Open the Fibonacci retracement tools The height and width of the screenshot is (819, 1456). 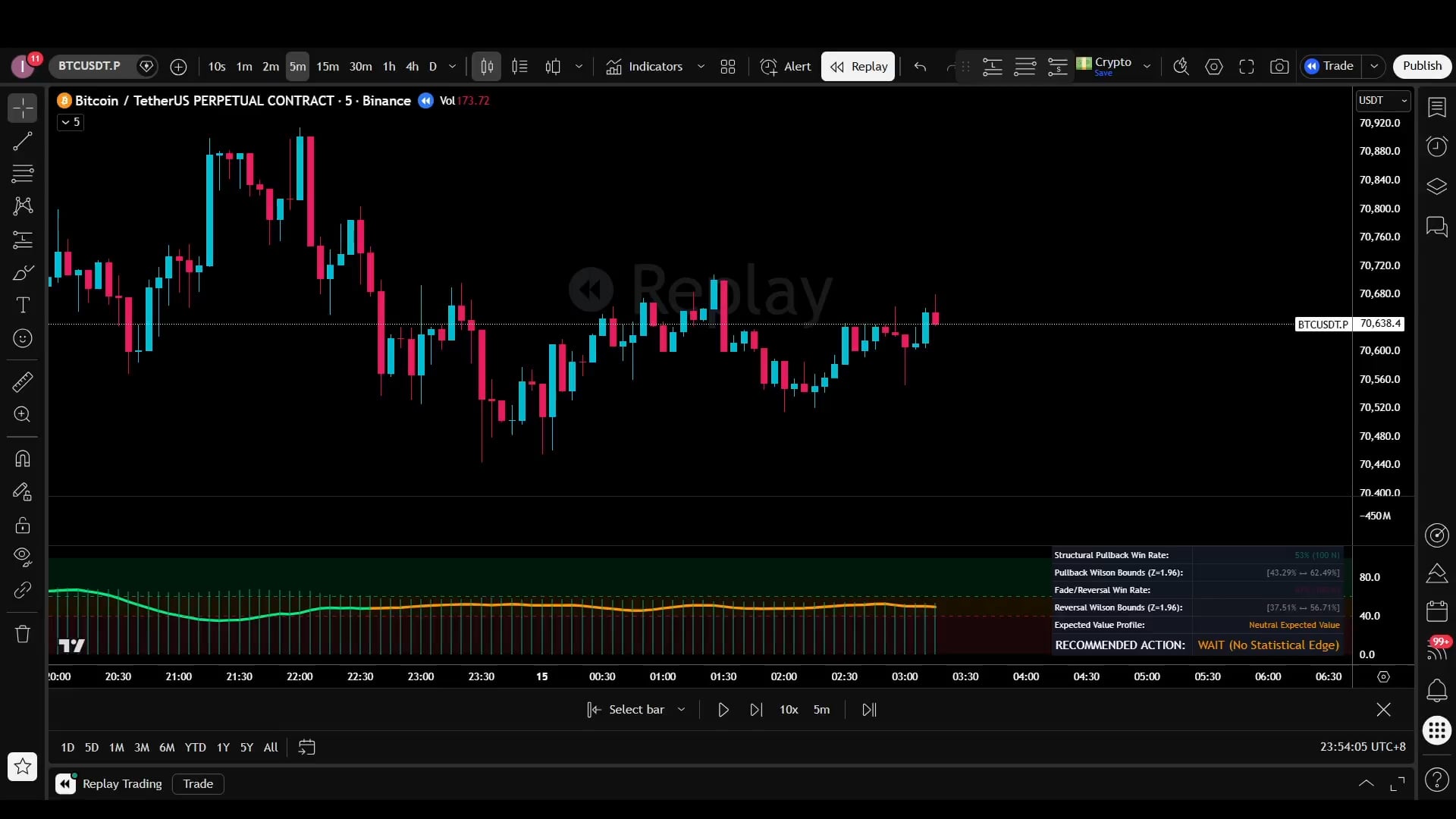click(x=23, y=174)
